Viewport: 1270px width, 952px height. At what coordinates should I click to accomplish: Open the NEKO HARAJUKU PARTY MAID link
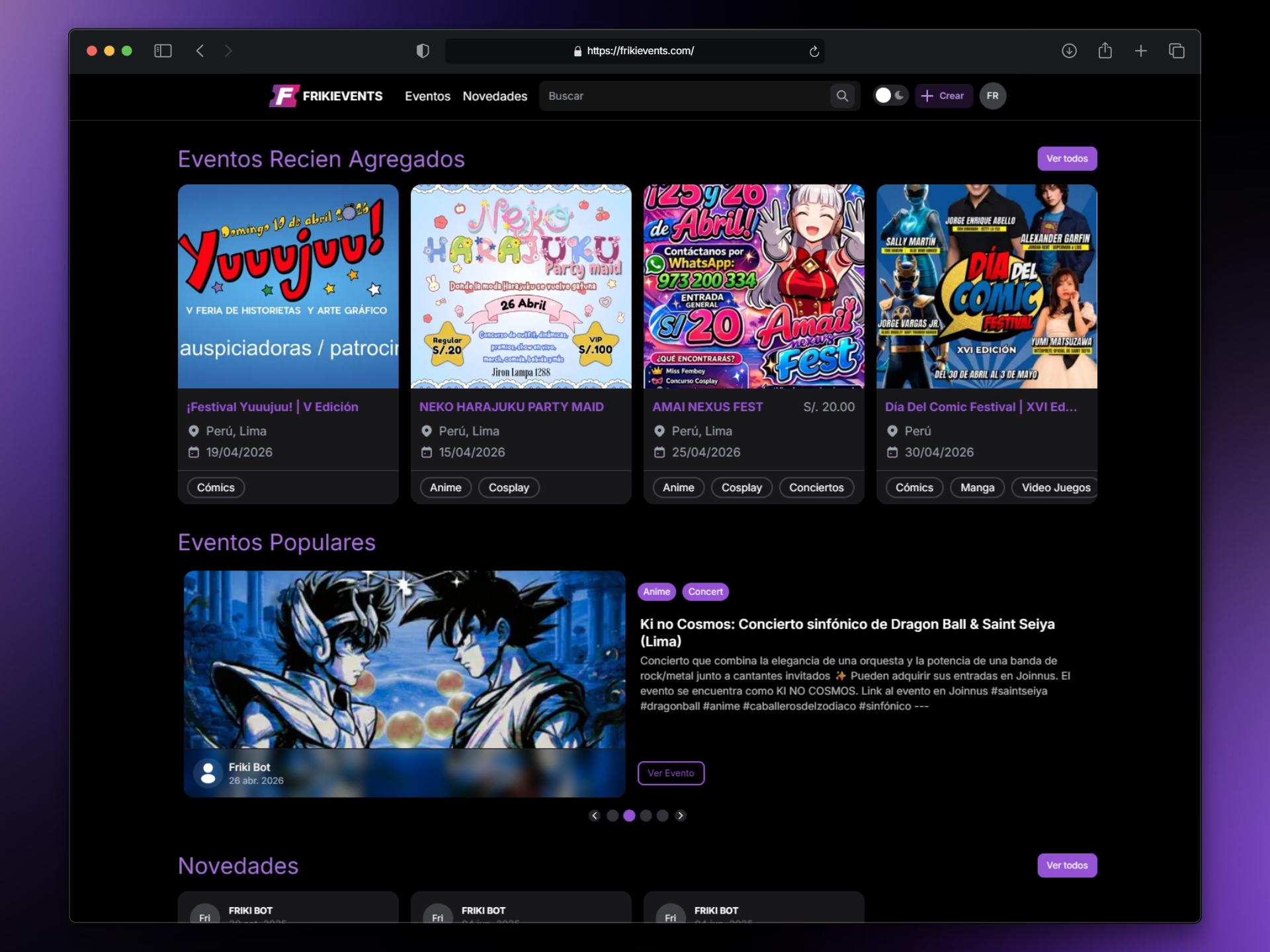click(x=511, y=407)
